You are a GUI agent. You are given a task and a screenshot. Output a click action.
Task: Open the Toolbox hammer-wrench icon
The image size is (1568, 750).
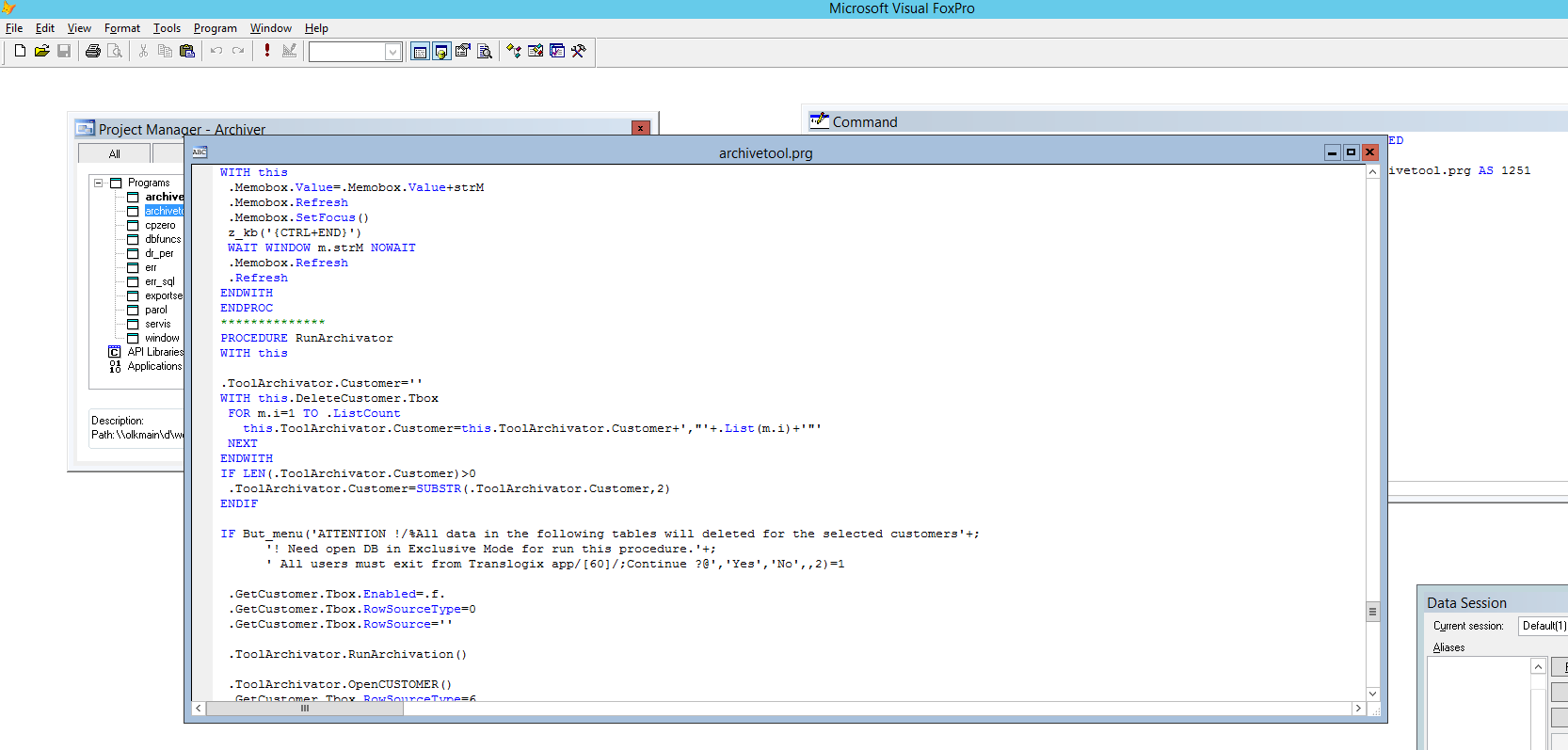579,51
